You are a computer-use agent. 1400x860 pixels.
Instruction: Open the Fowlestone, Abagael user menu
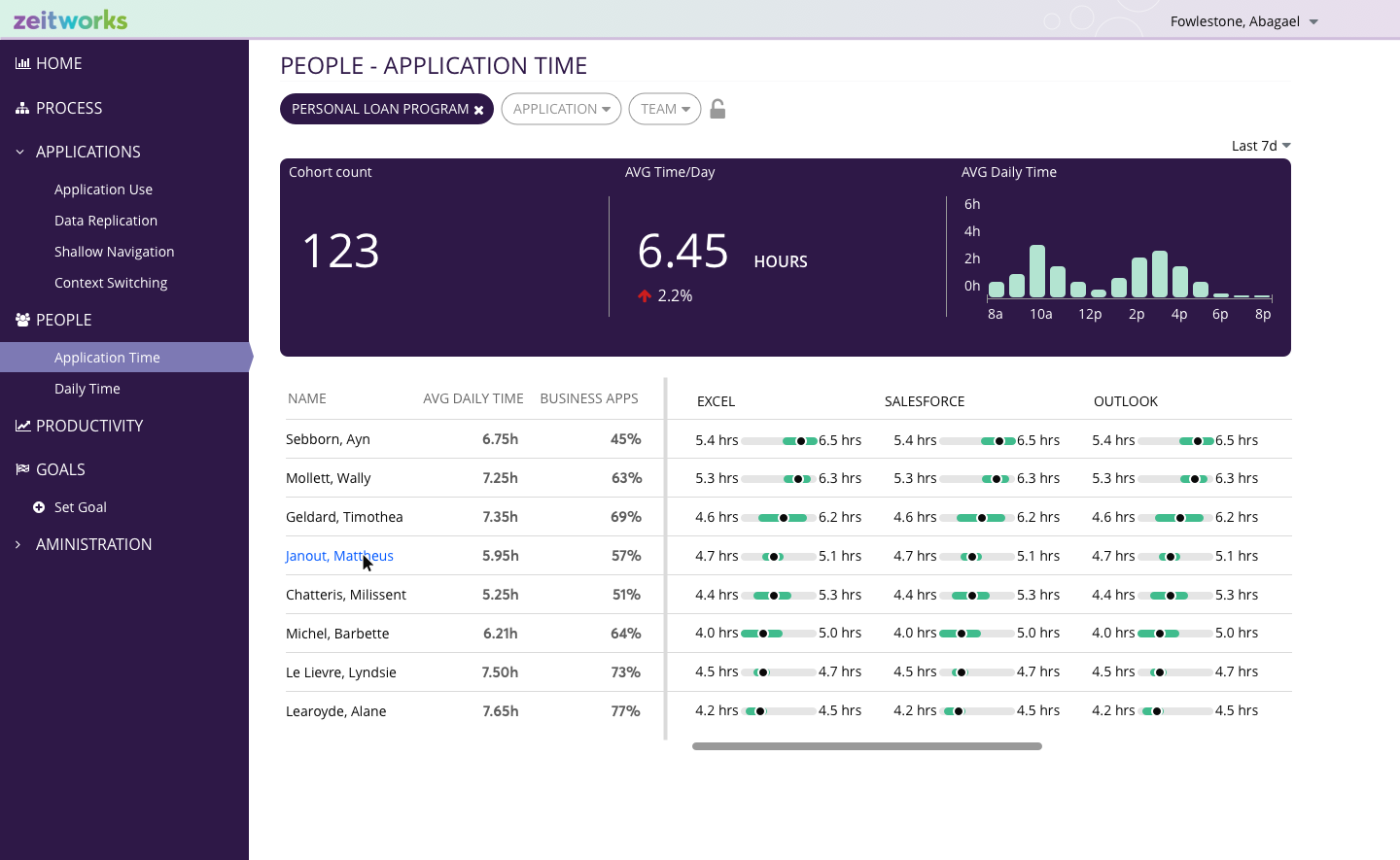click(x=1243, y=21)
